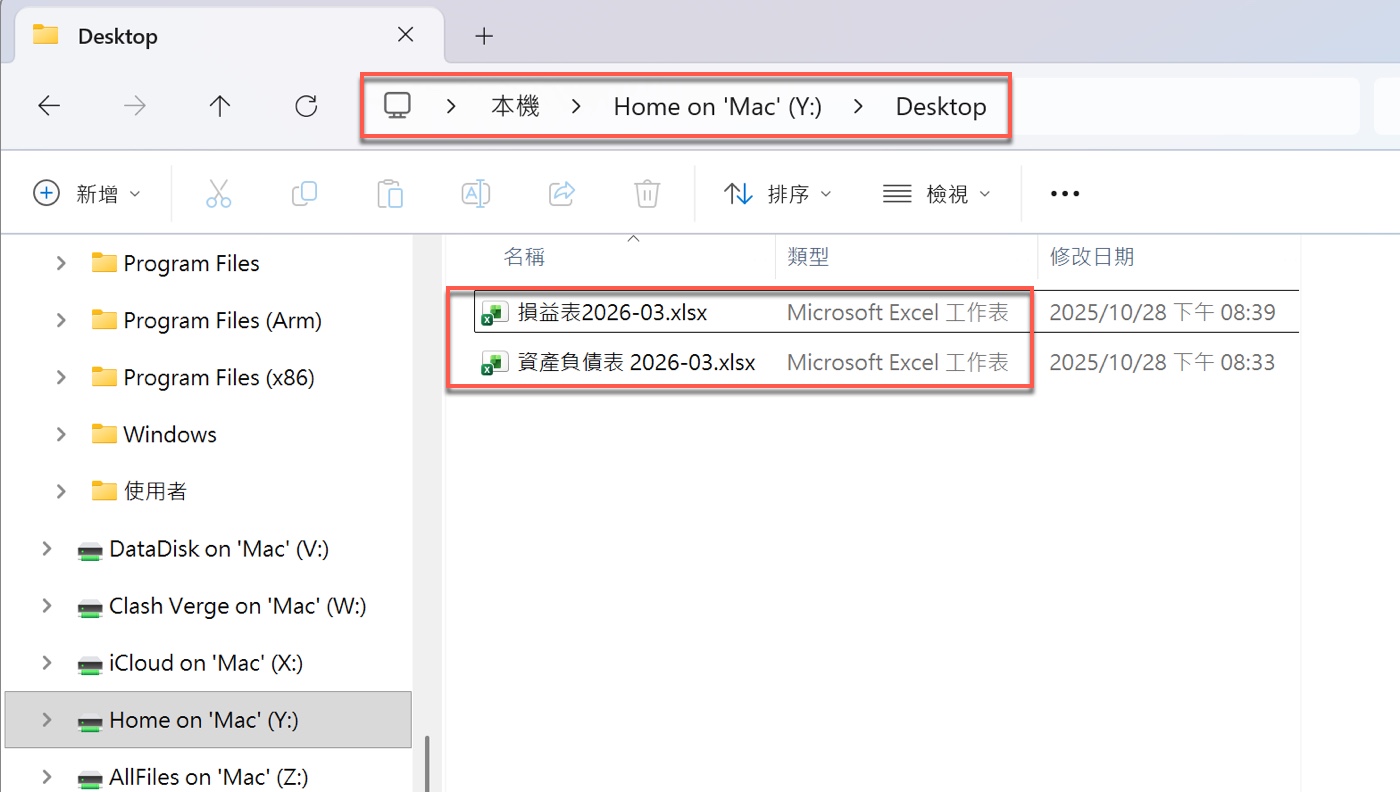Expand Home on 'Mac' (Y:) in sidebar
The width and height of the screenshot is (1400, 792).
(x=46, y=720)
